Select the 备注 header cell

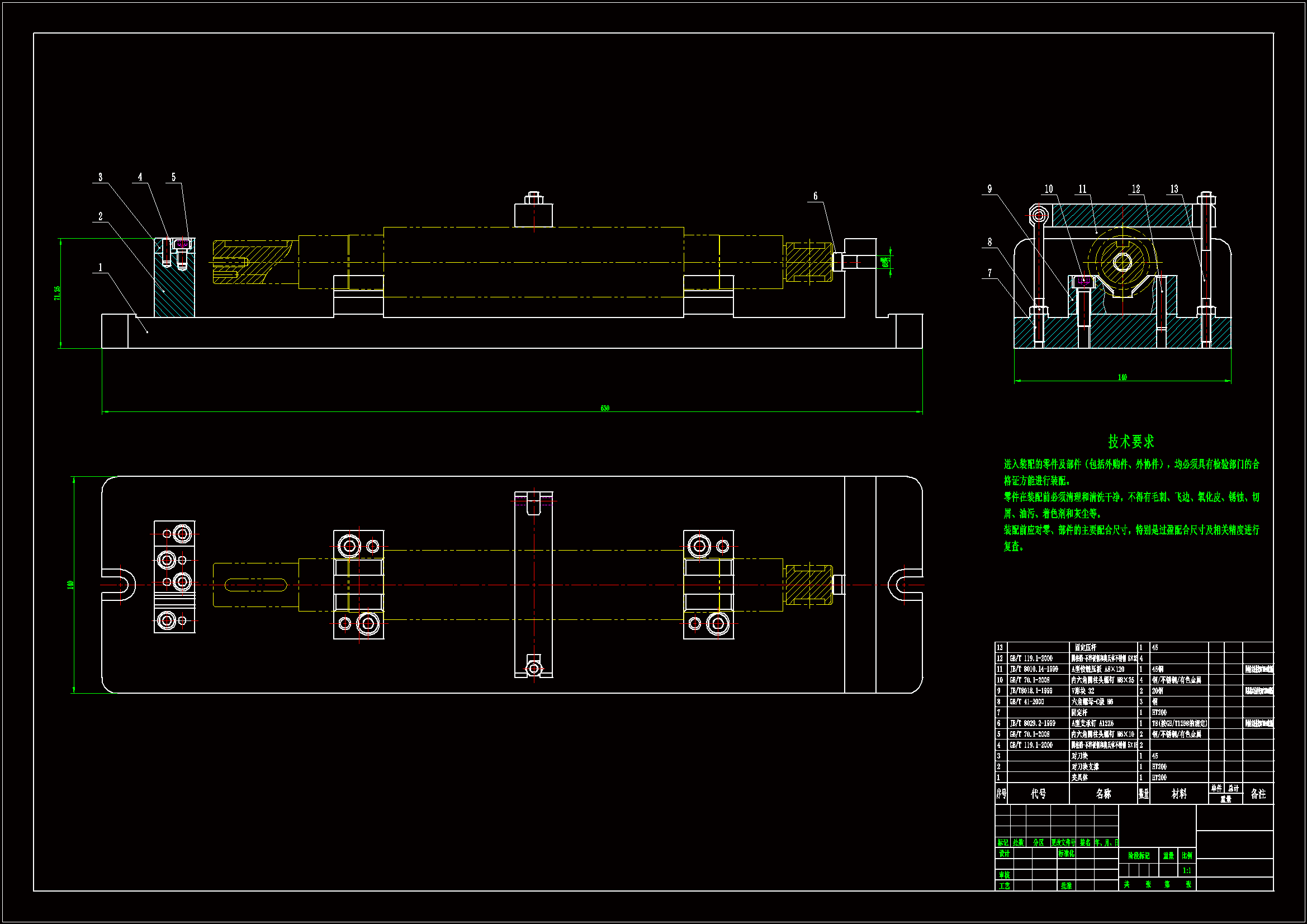tap(1258, 794)
